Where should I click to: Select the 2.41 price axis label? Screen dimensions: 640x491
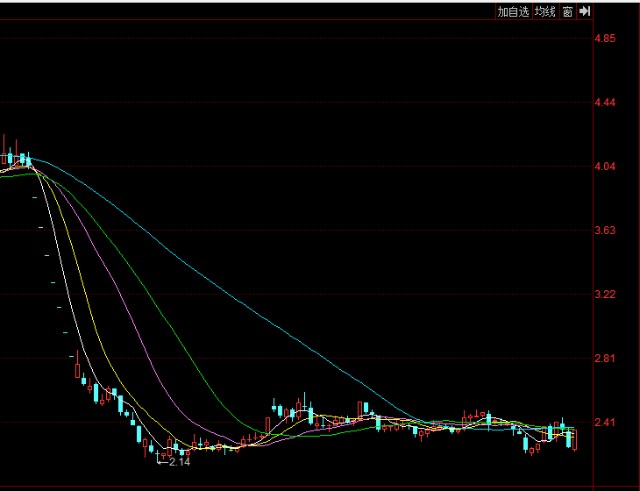coord(605,422)
